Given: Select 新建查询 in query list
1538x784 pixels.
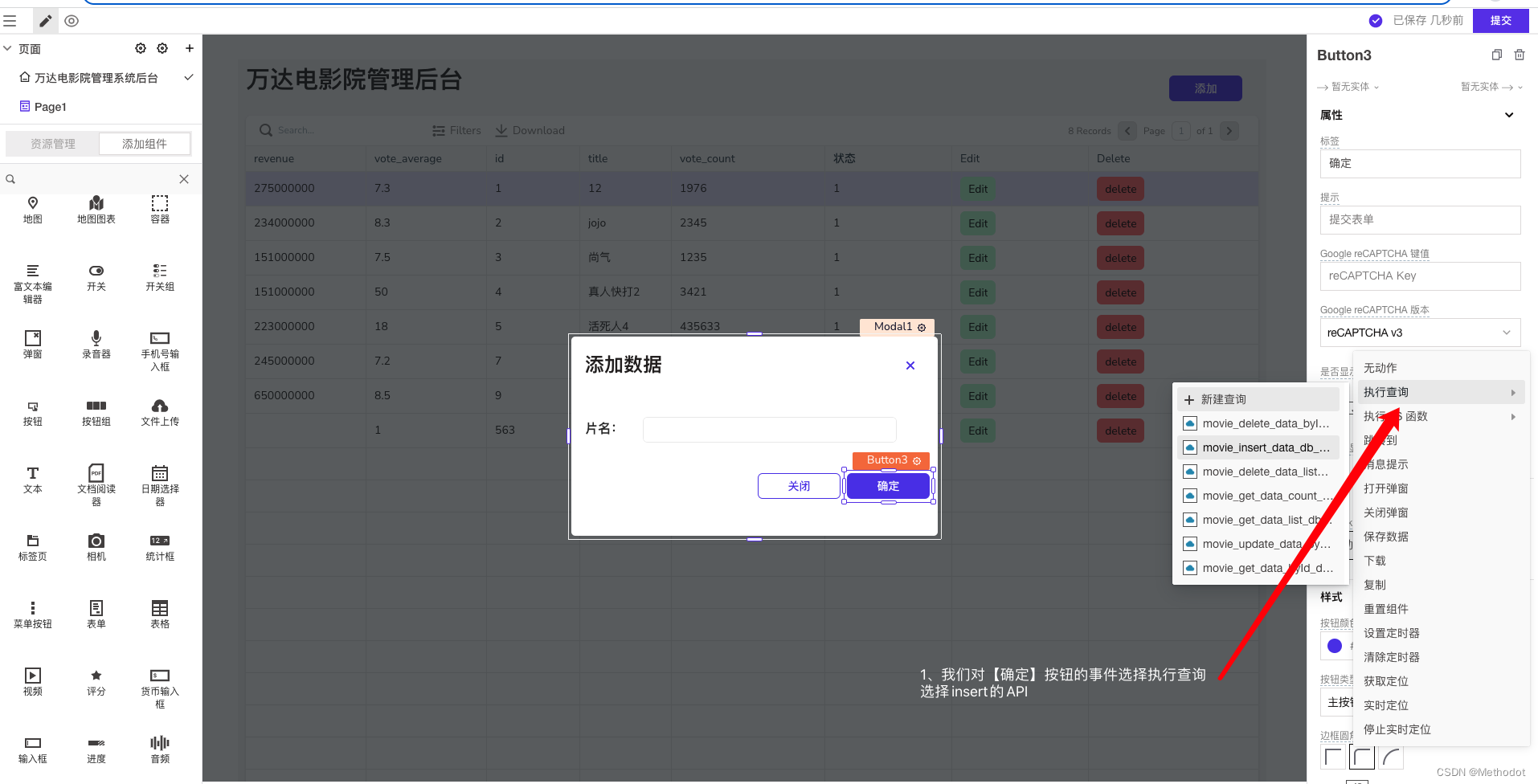Looking at the screenshot, I should pos(1258,399).
